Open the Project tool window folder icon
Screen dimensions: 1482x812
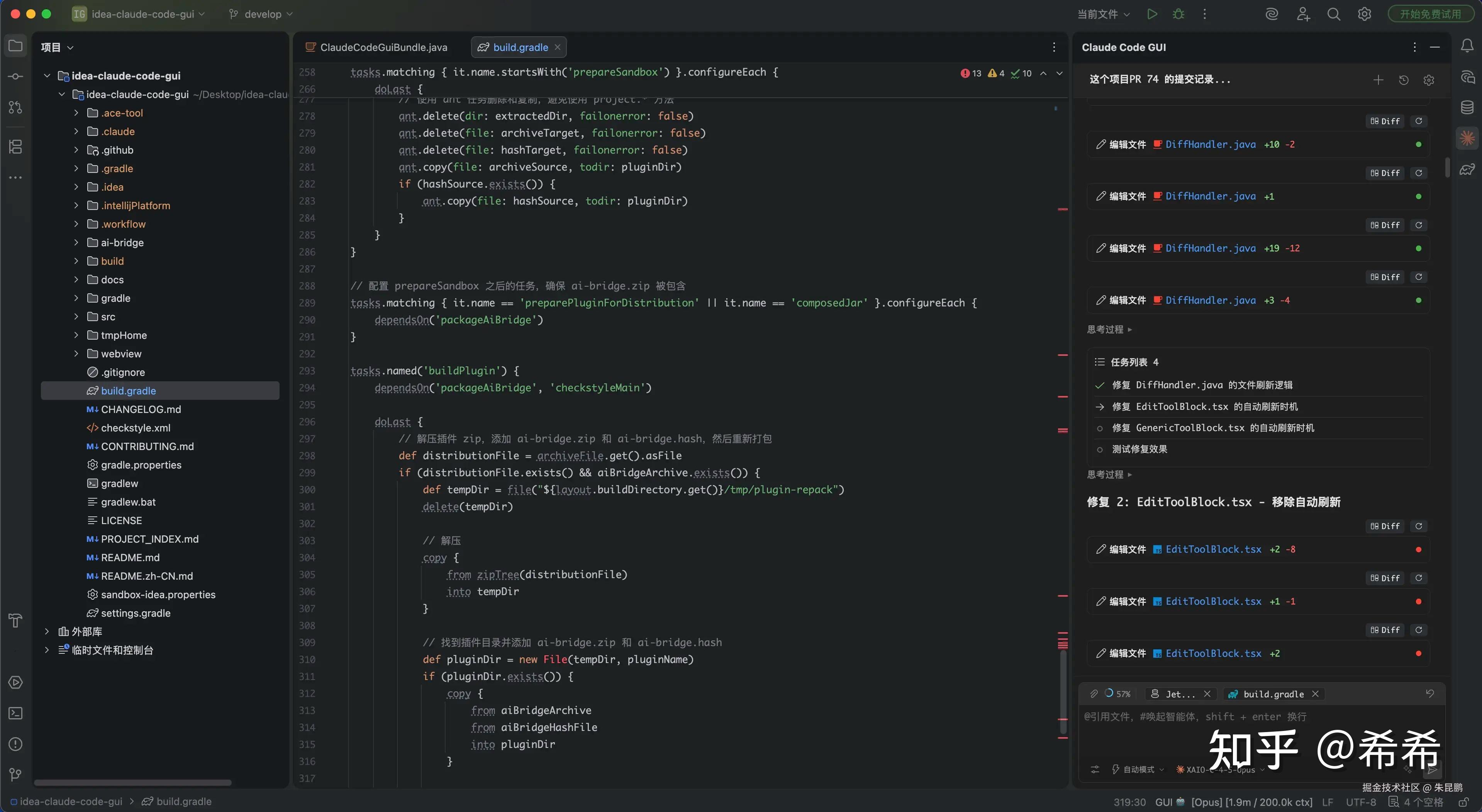[x=15, y=47]
